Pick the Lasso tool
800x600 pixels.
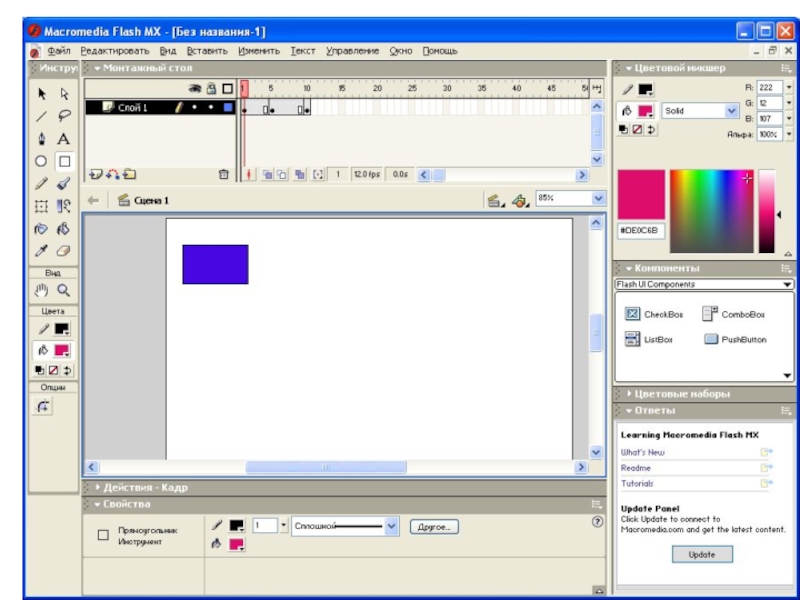(x=63, y=117)
